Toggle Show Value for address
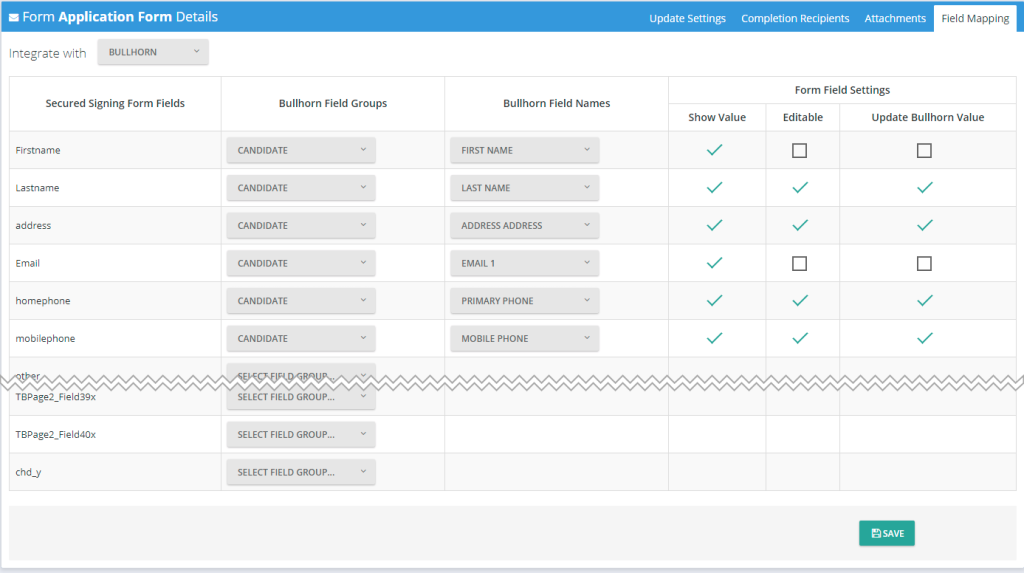The image size is (1024, 573). (714, 225)
